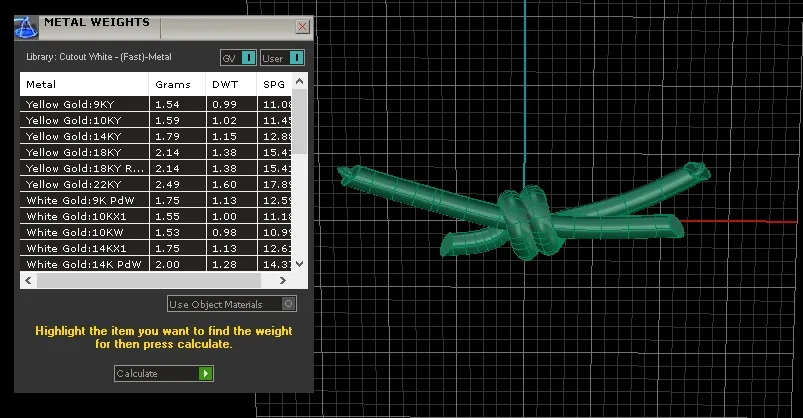Sort by the Grams column header
The image size is (803, 418).
tap(177, 85)
